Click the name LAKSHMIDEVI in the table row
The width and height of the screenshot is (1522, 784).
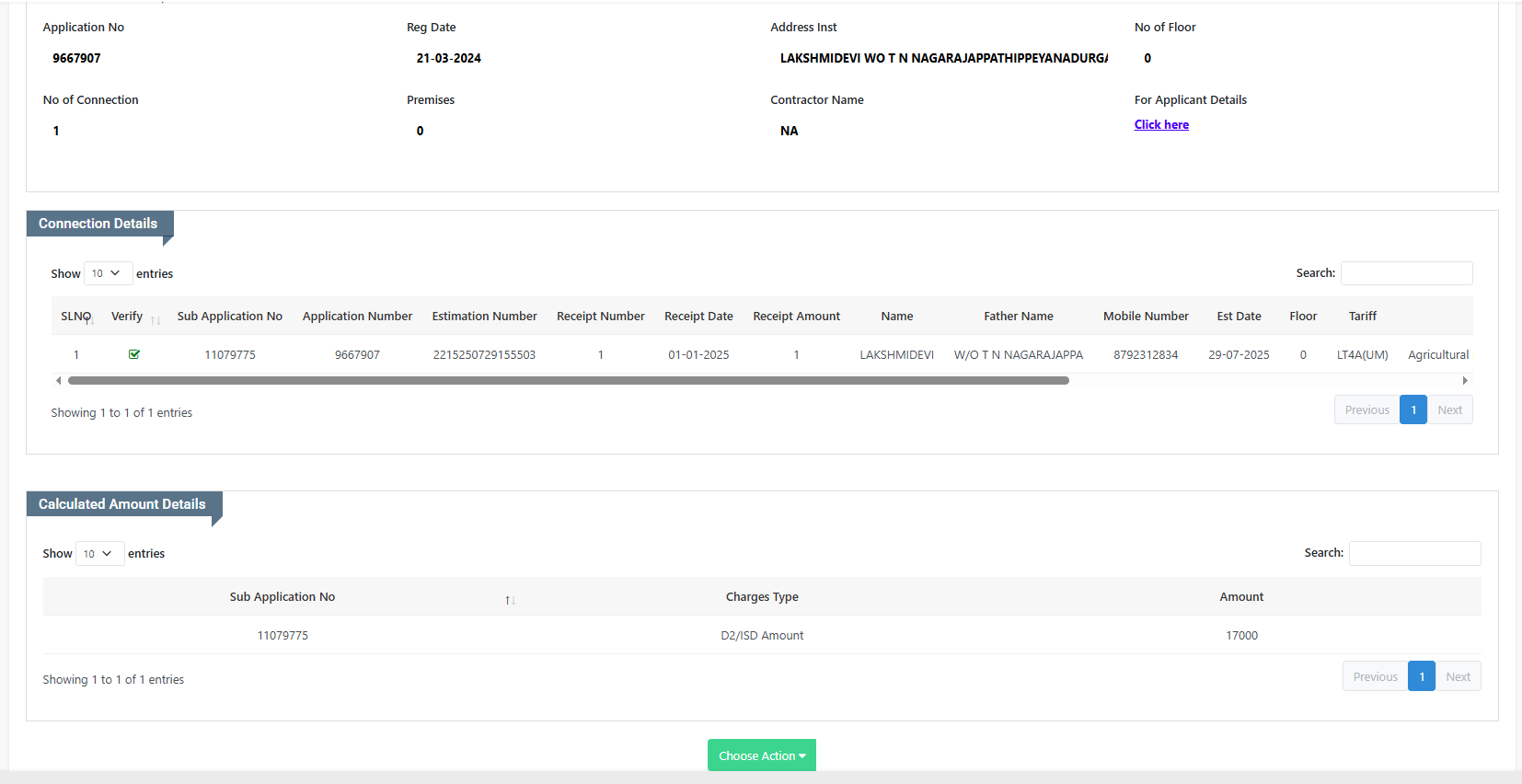[897, 354]
